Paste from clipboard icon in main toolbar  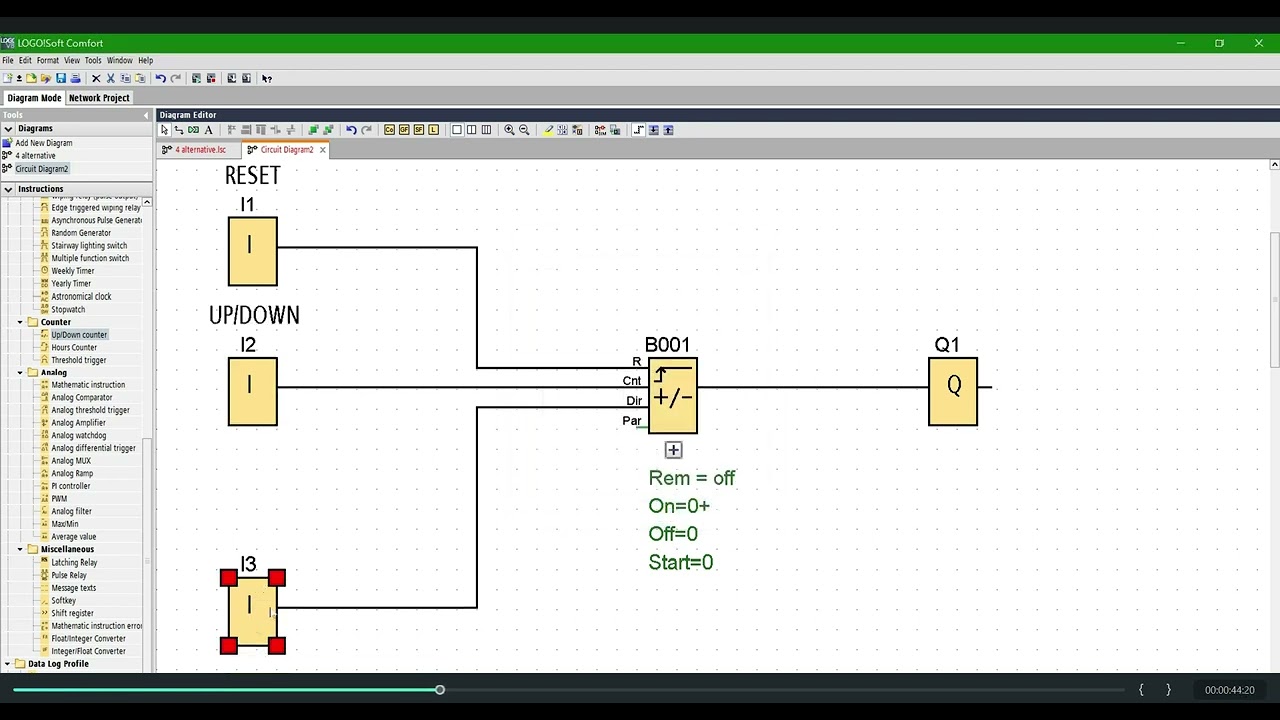tap(140, 78)
